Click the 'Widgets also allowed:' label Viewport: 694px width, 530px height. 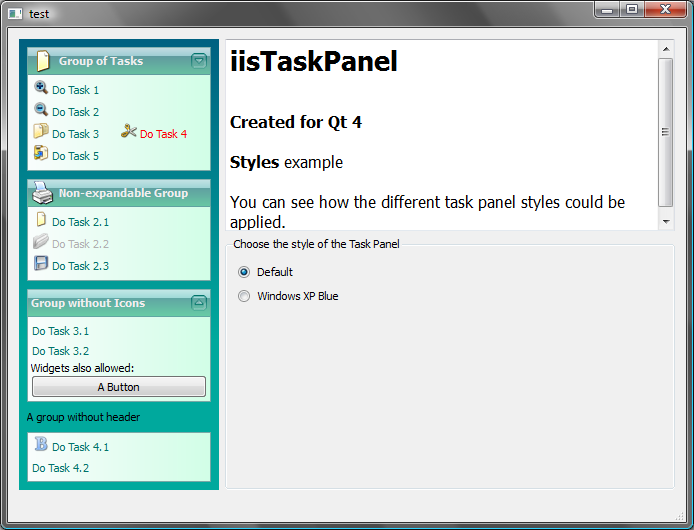(x=82, y=368)
